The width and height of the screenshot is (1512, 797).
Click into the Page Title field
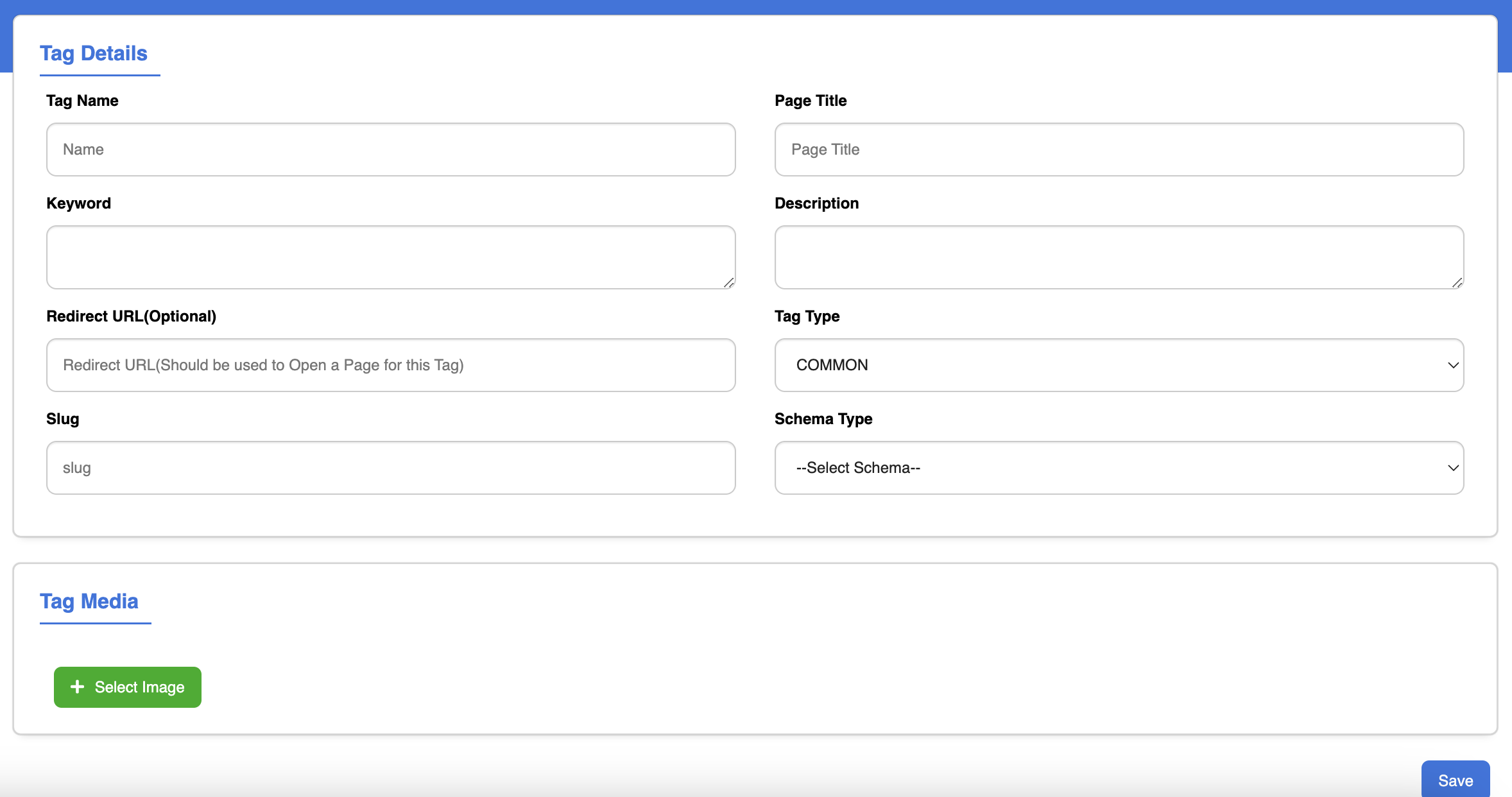[1118, 150]
